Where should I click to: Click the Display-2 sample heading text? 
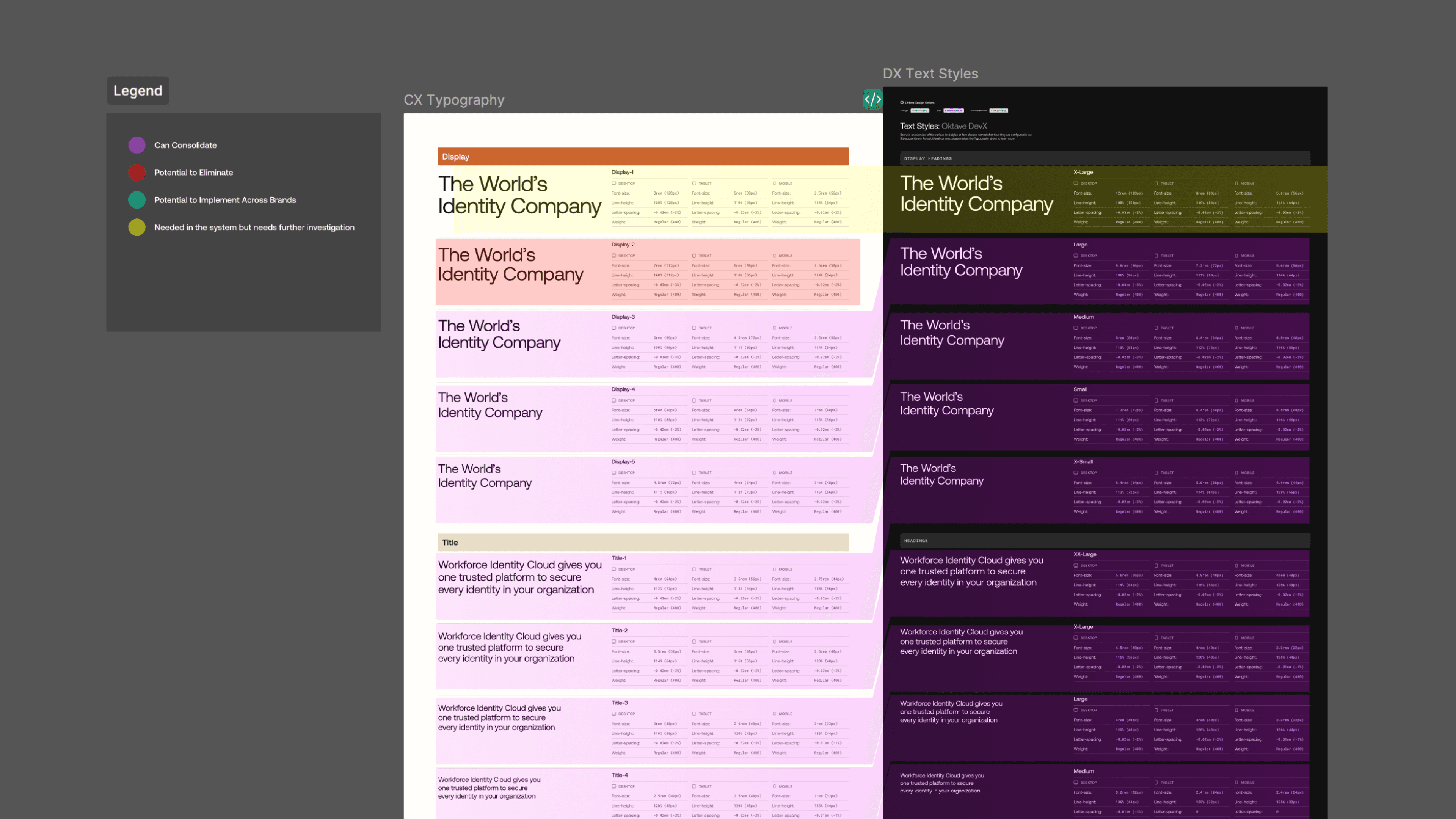(x=510, y=264)
